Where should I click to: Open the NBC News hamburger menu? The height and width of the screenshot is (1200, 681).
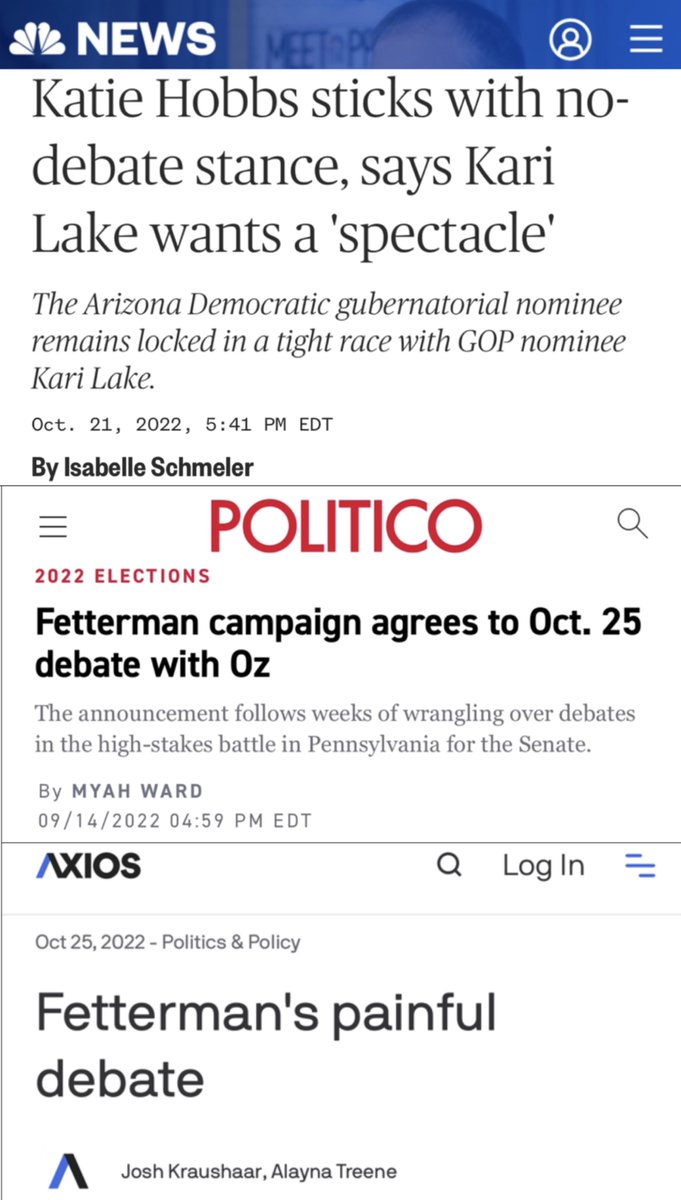pos(645,38)
